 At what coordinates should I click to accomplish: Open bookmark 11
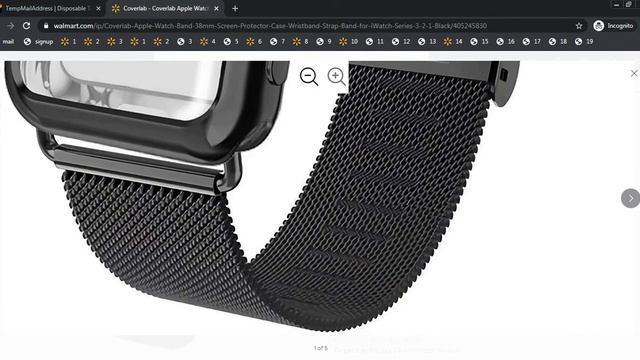coord(375,41)
